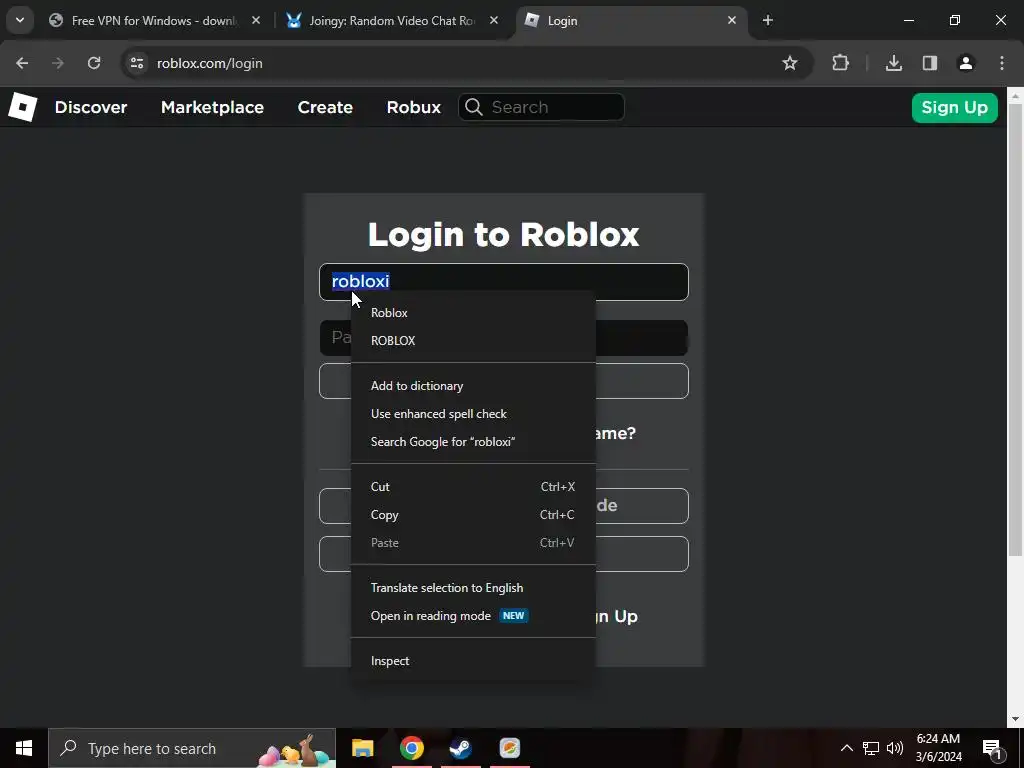This screenshot has height=768, width=1024.
Task: Open the volume tray icon
Action: [x=895, y=748]
